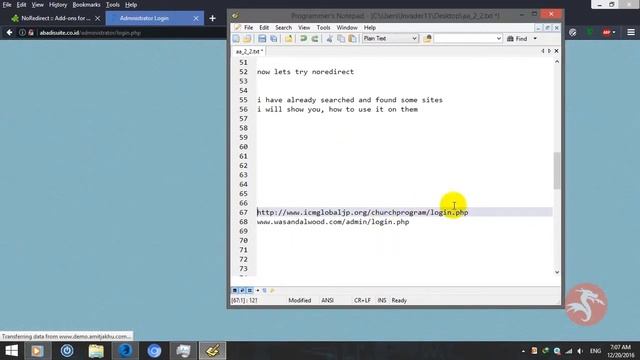The width and height of the screenshot is (640, 360).
Task: Click the volume speaker tray icon
Action: [x=580, y=351]
